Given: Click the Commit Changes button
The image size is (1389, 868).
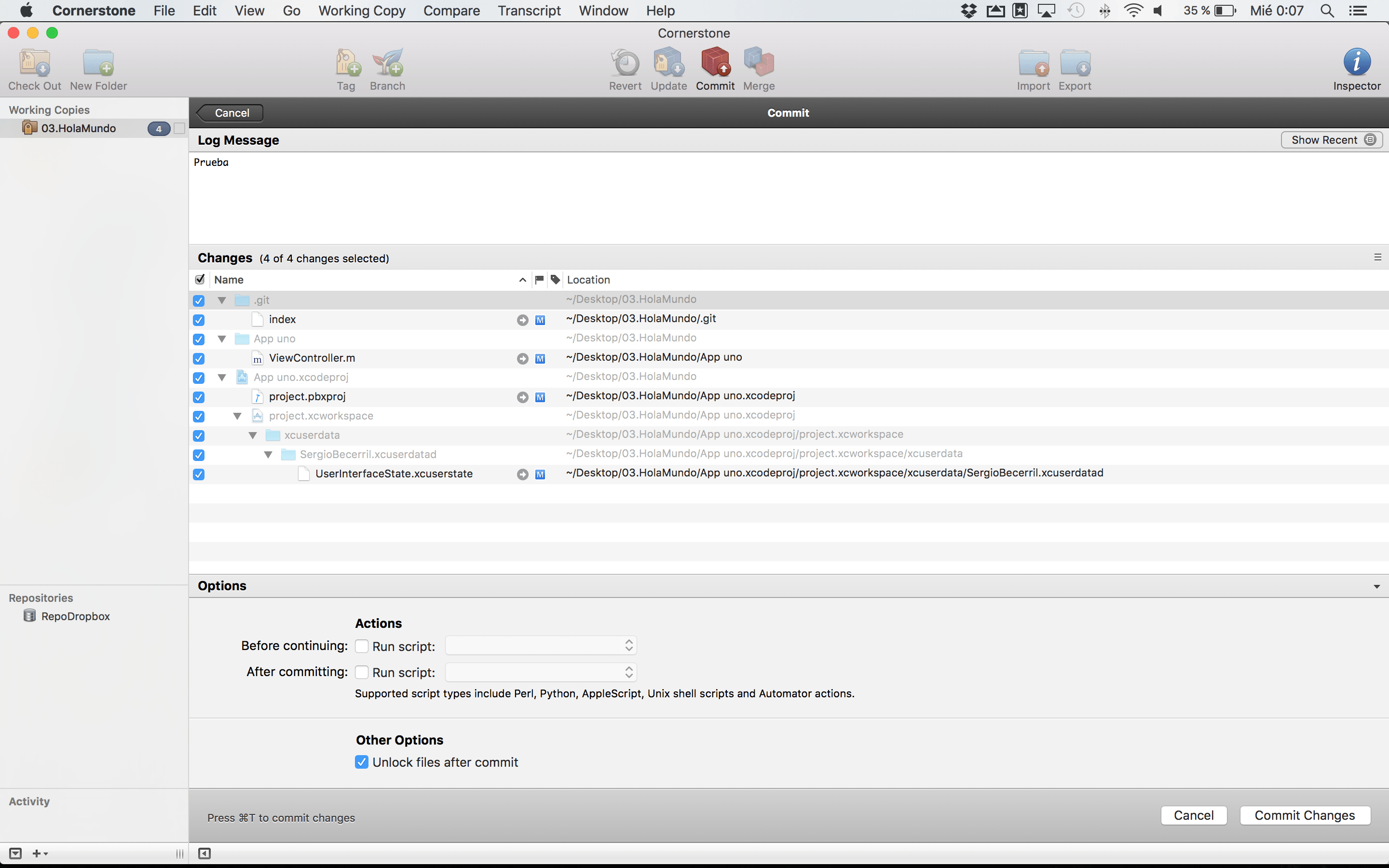Looking at the screenshot, I should coord(1305,815).
